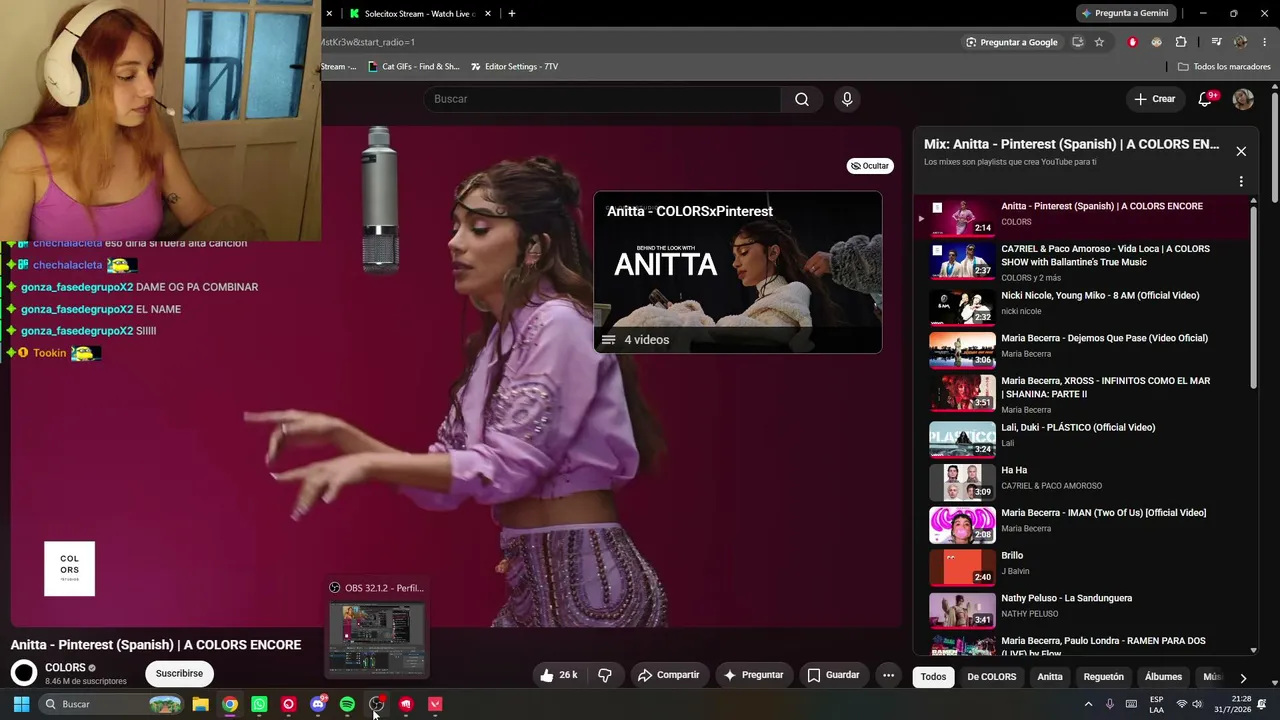Show more filter chips with the arrow
Viewport: 1280px width, 720px height.
[1243, 677]
